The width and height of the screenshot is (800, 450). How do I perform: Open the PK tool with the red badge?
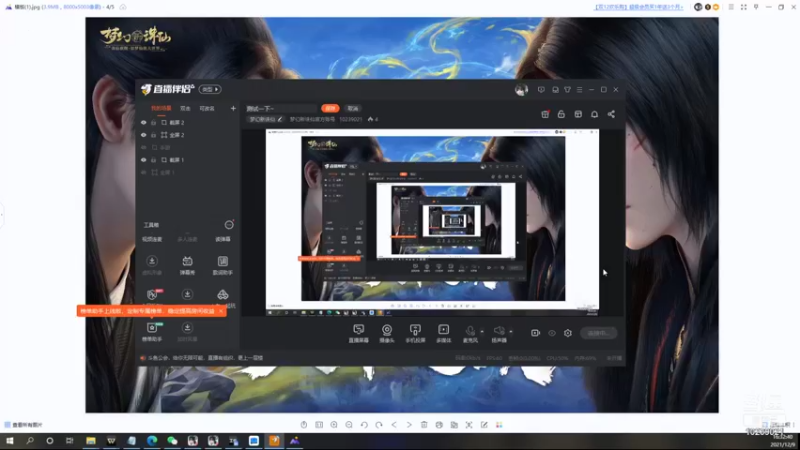[x=153, y=294]
